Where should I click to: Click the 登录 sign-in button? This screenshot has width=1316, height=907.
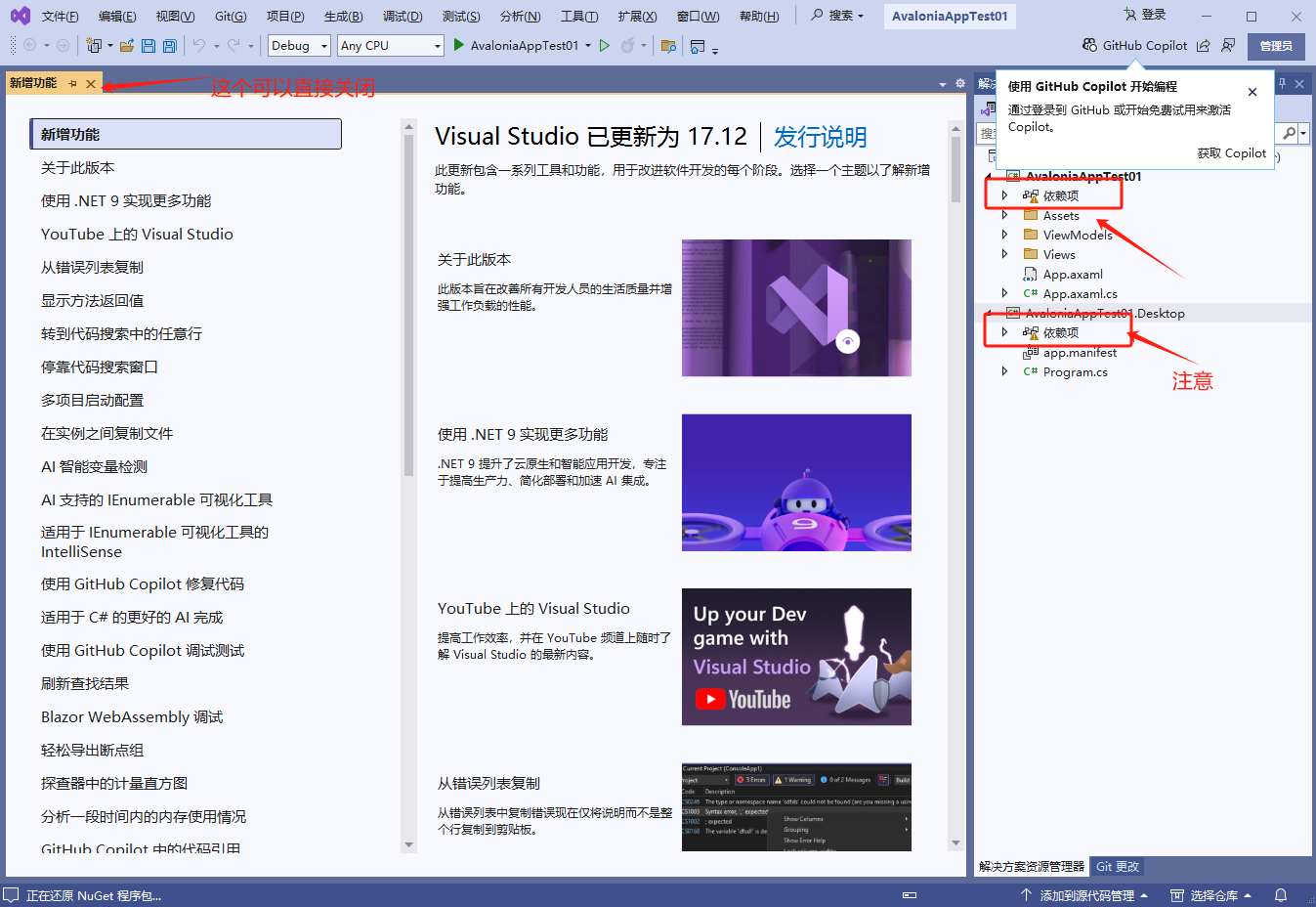(1145, 15)
